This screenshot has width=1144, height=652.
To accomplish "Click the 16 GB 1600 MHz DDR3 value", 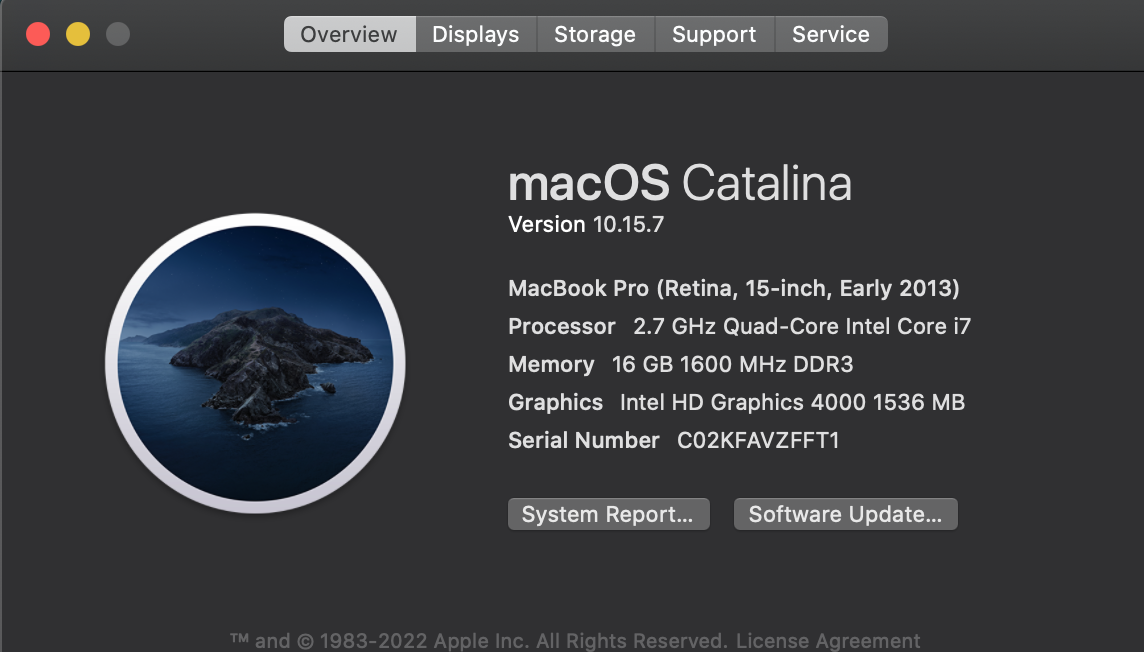I will 733,365.
